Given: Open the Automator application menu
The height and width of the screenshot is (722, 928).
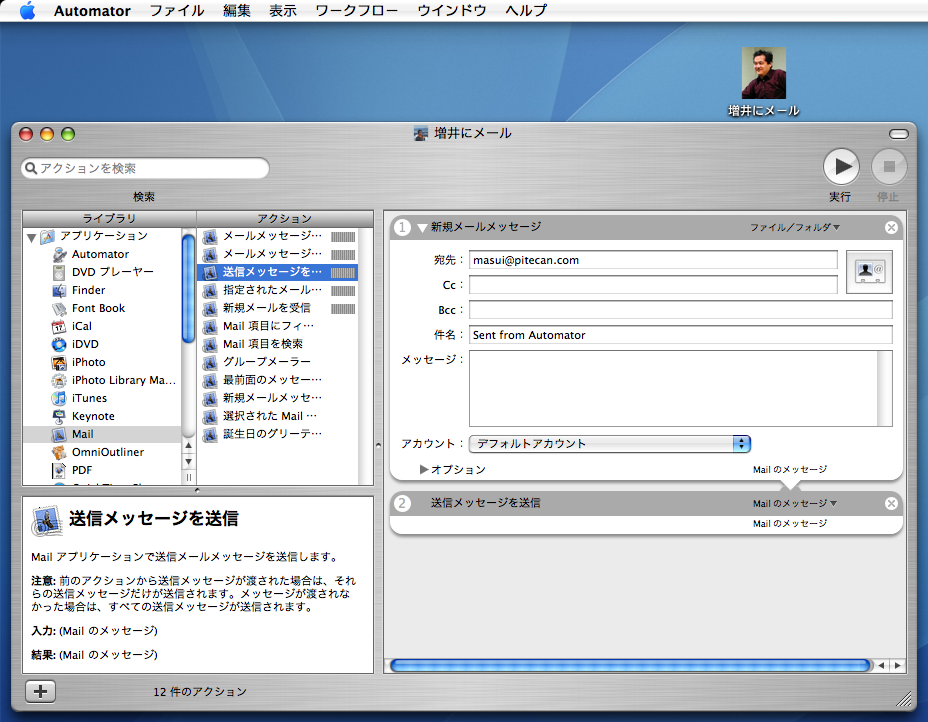Looking at the screenshot, I should click(92, 11).
